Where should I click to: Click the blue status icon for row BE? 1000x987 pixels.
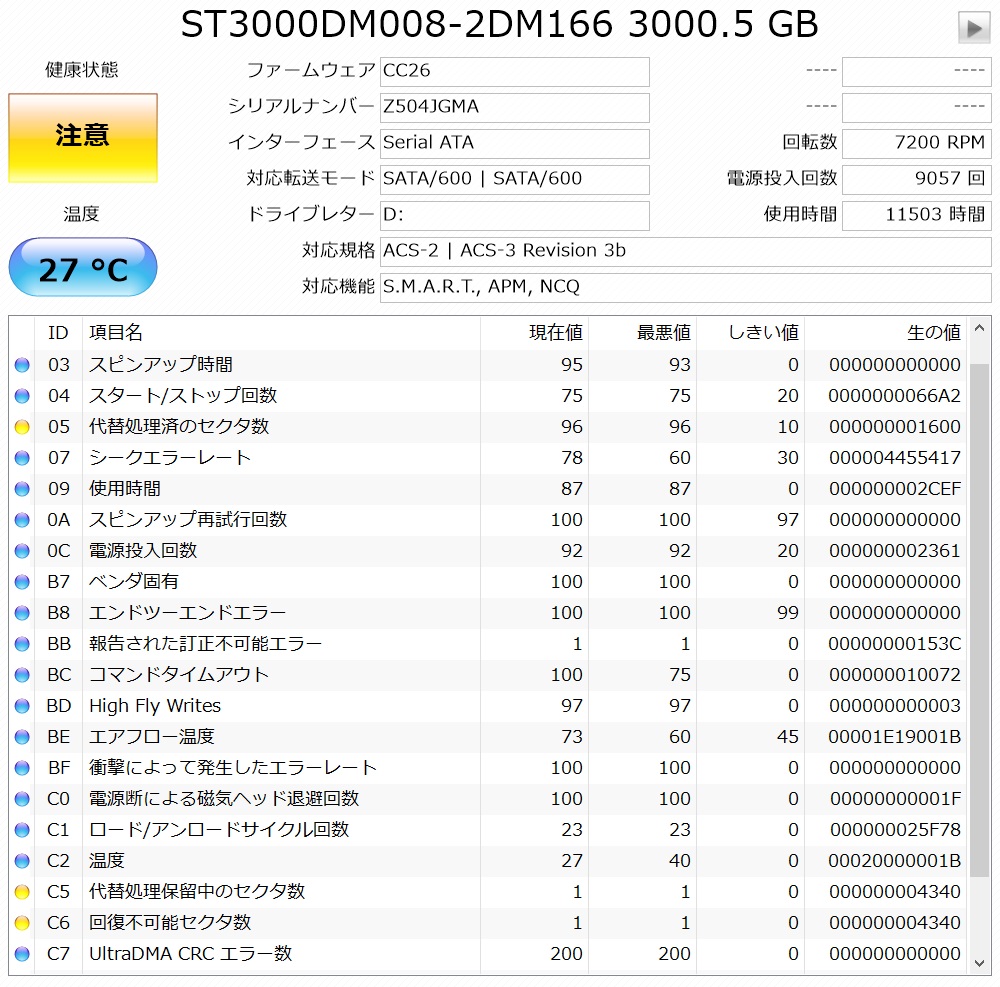[22, 737]
